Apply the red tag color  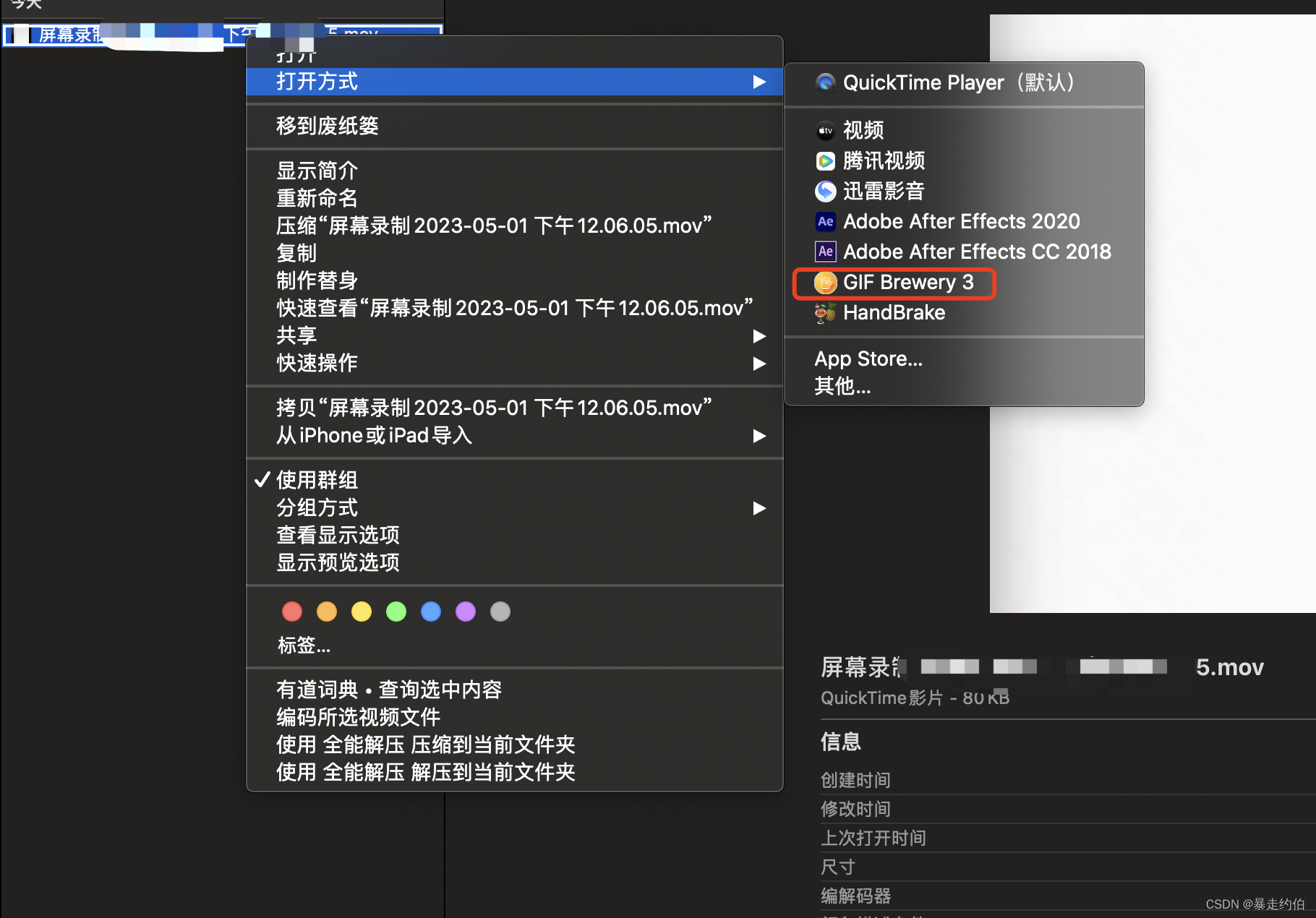pyautogui.click(x=292, y=612)
